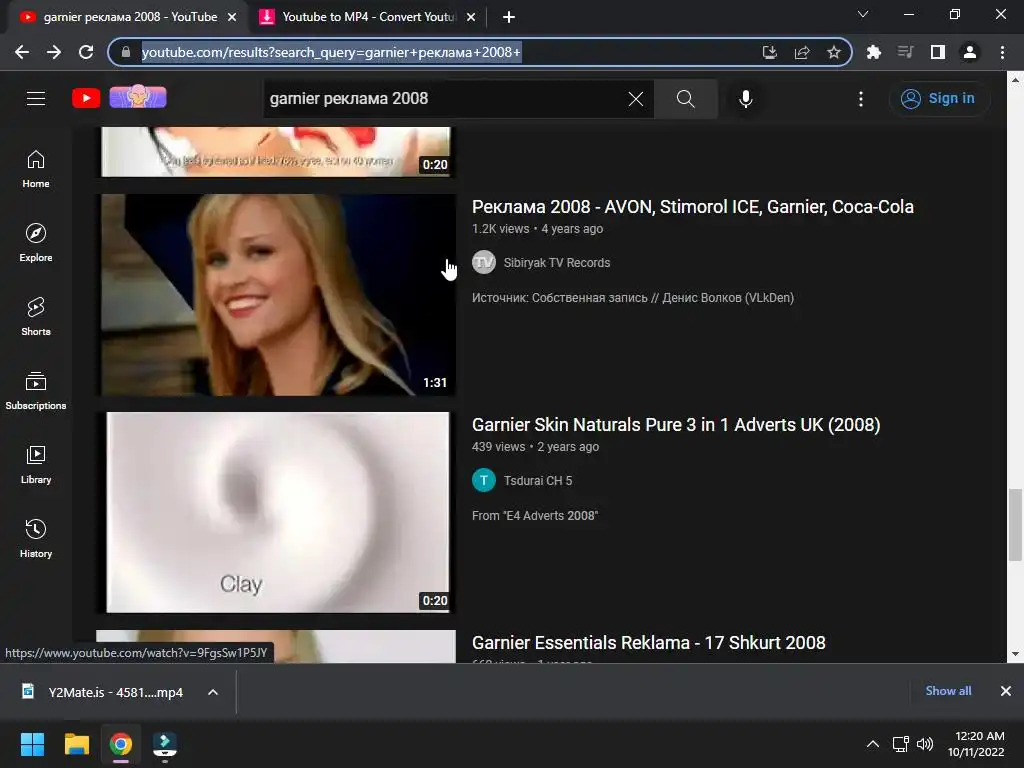This screenshot has height=768, width=1024.
Task: Reload the page
Action: coord(86,52)
